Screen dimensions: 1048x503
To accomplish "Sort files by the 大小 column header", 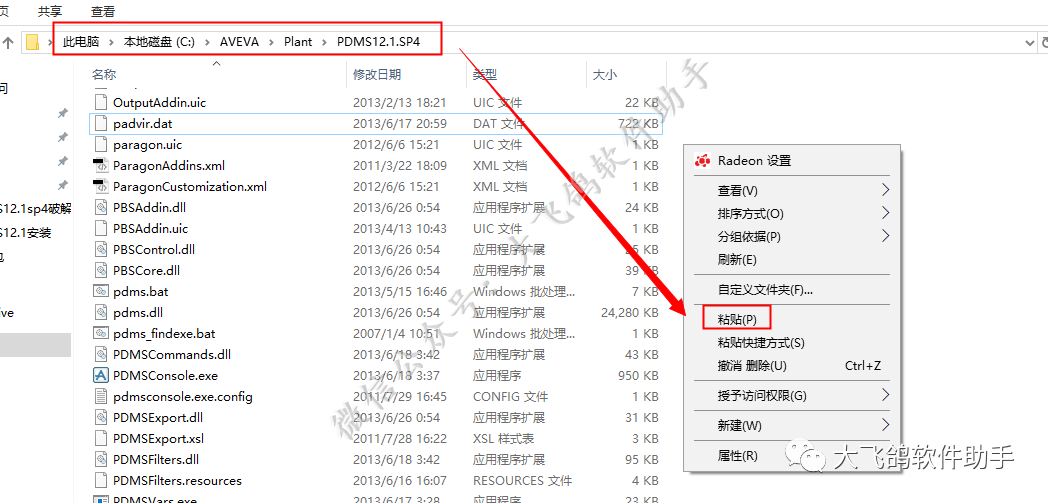I will pos(605,75).
